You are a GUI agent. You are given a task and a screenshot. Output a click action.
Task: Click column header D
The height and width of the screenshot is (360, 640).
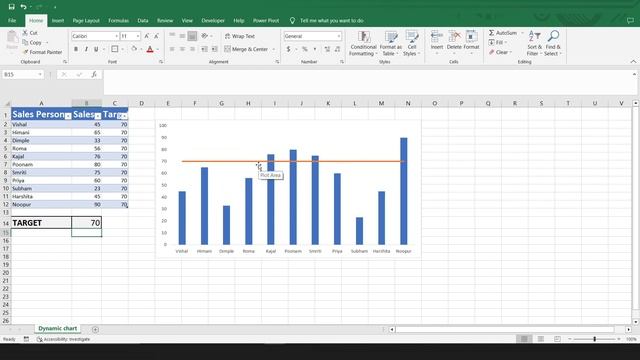141,103
